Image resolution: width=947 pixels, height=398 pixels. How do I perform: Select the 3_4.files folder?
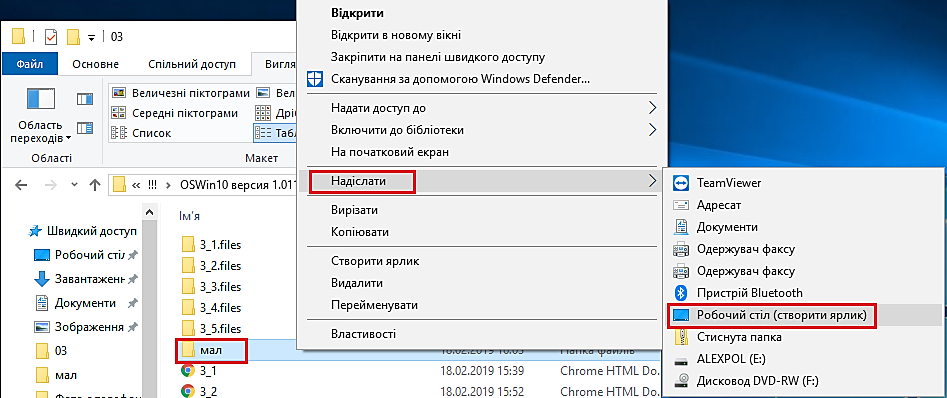click(220, 307)
